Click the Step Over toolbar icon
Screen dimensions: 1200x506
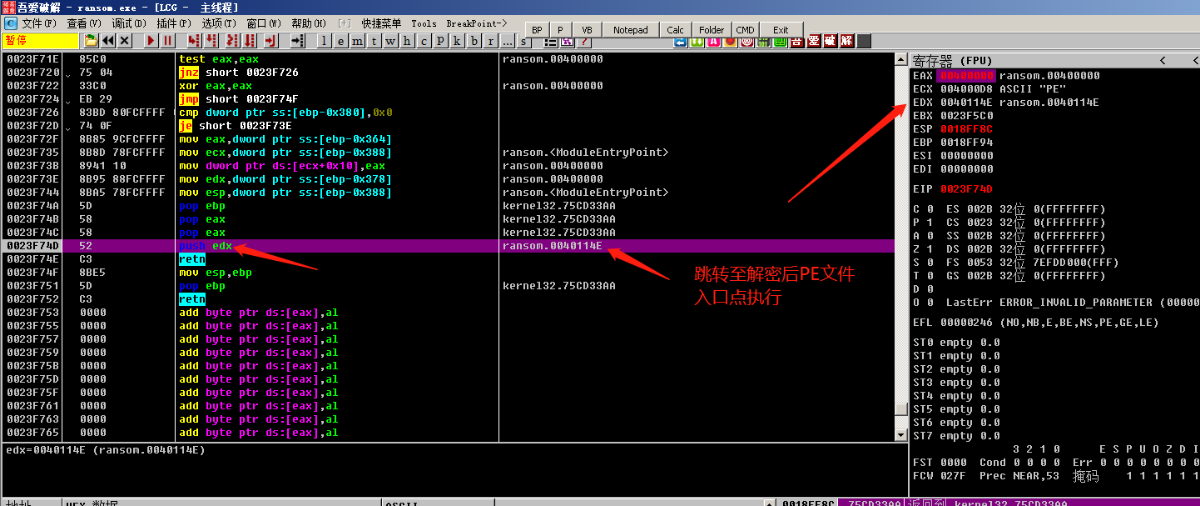211,41
